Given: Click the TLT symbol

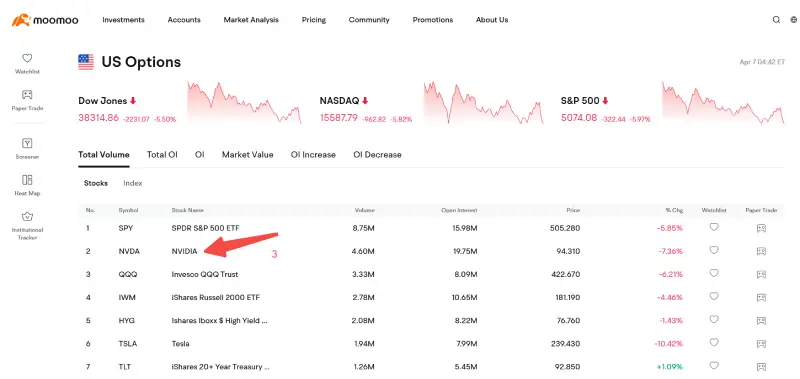Looking at the screenshot, I should (x=125, y=367).
